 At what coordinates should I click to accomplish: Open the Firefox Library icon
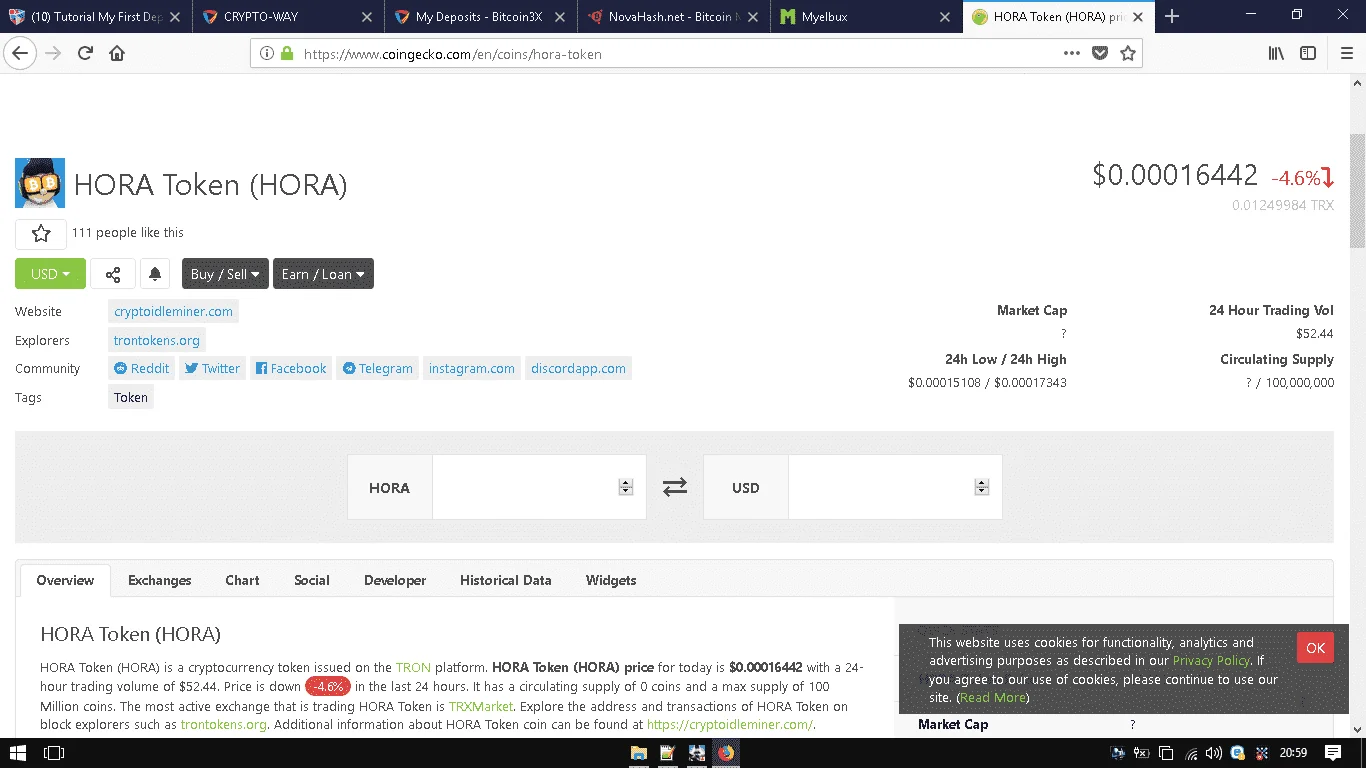coord(1276,53)
